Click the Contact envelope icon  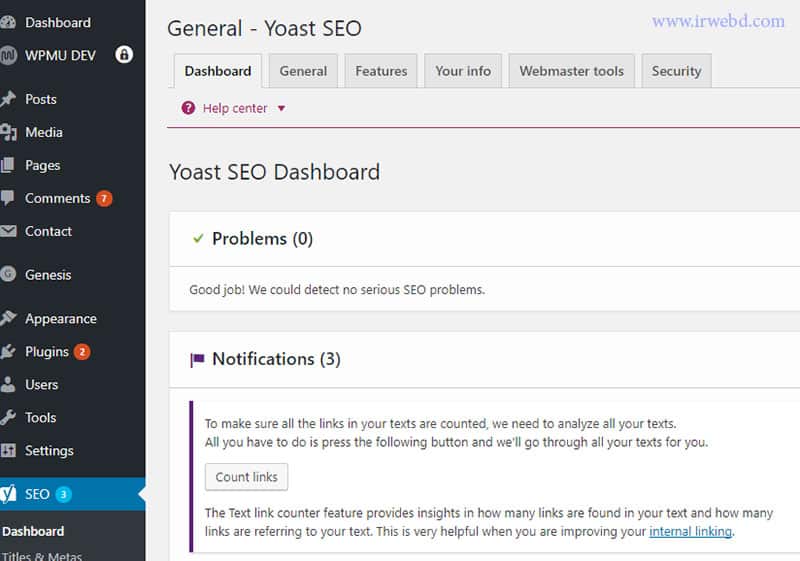8,231
